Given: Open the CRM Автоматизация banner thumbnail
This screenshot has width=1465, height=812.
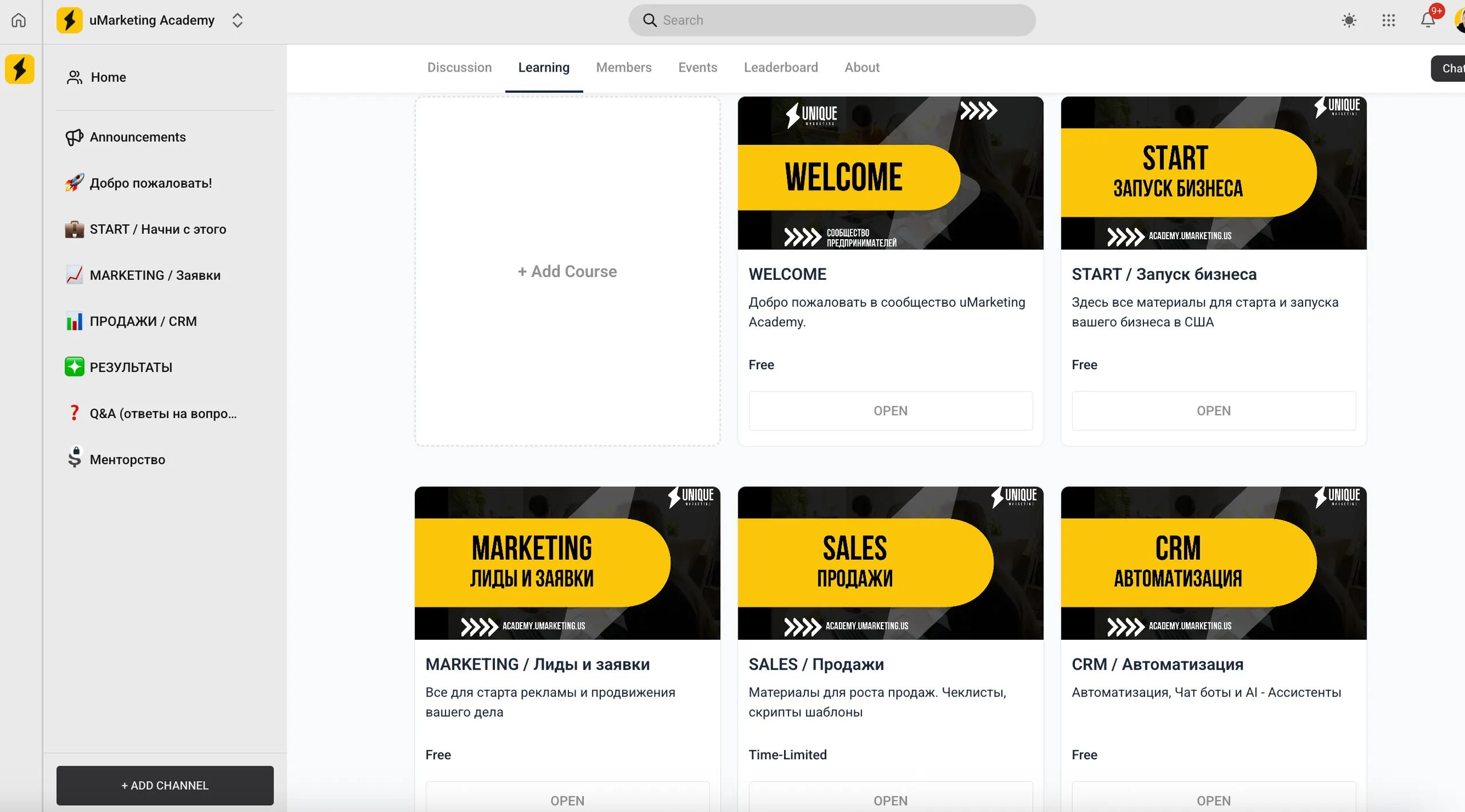Looking at the screenshot, I should point(1213,563).
